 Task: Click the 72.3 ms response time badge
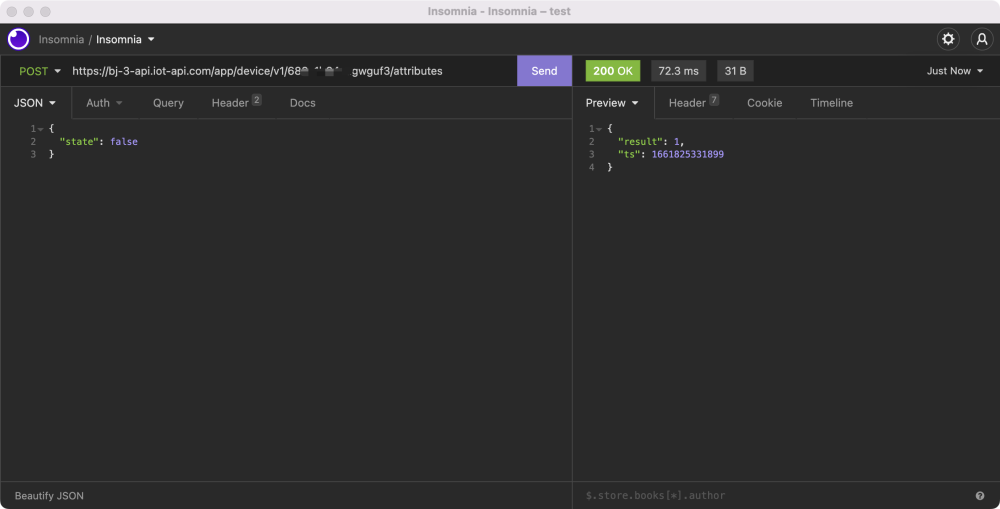679,71
